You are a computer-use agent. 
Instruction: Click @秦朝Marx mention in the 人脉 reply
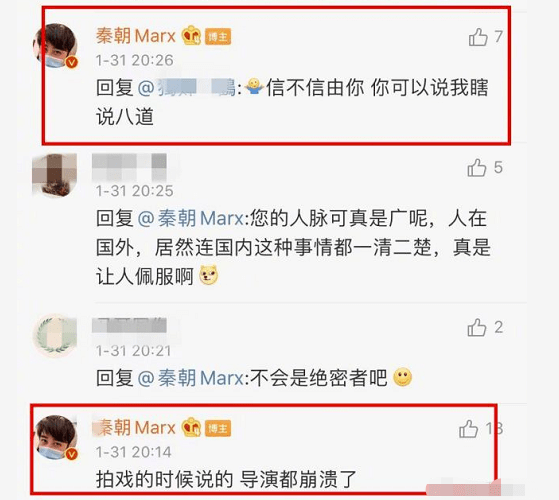tap(191, 218)
